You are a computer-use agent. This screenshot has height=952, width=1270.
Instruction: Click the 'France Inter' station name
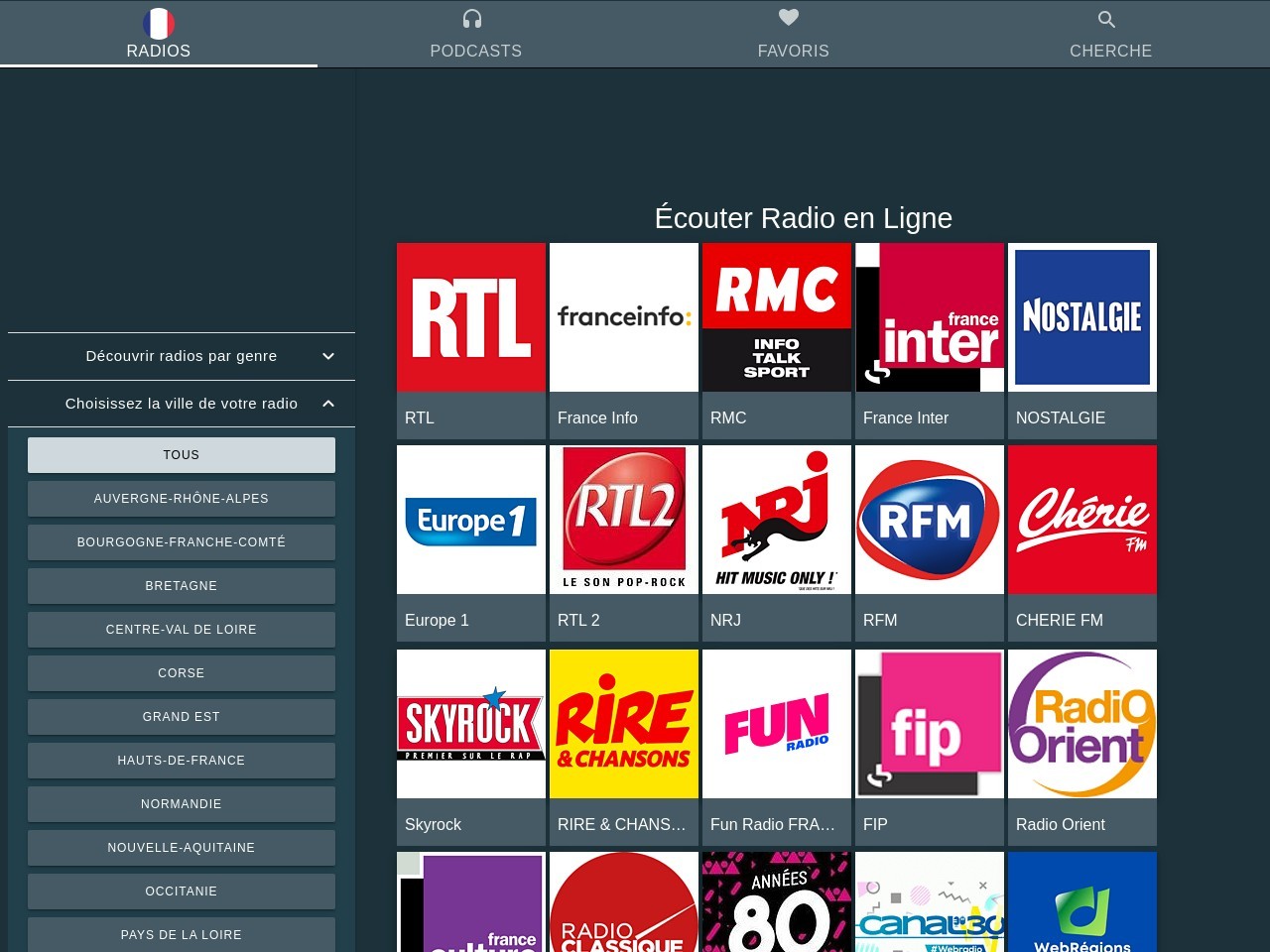tap(906, 418)
